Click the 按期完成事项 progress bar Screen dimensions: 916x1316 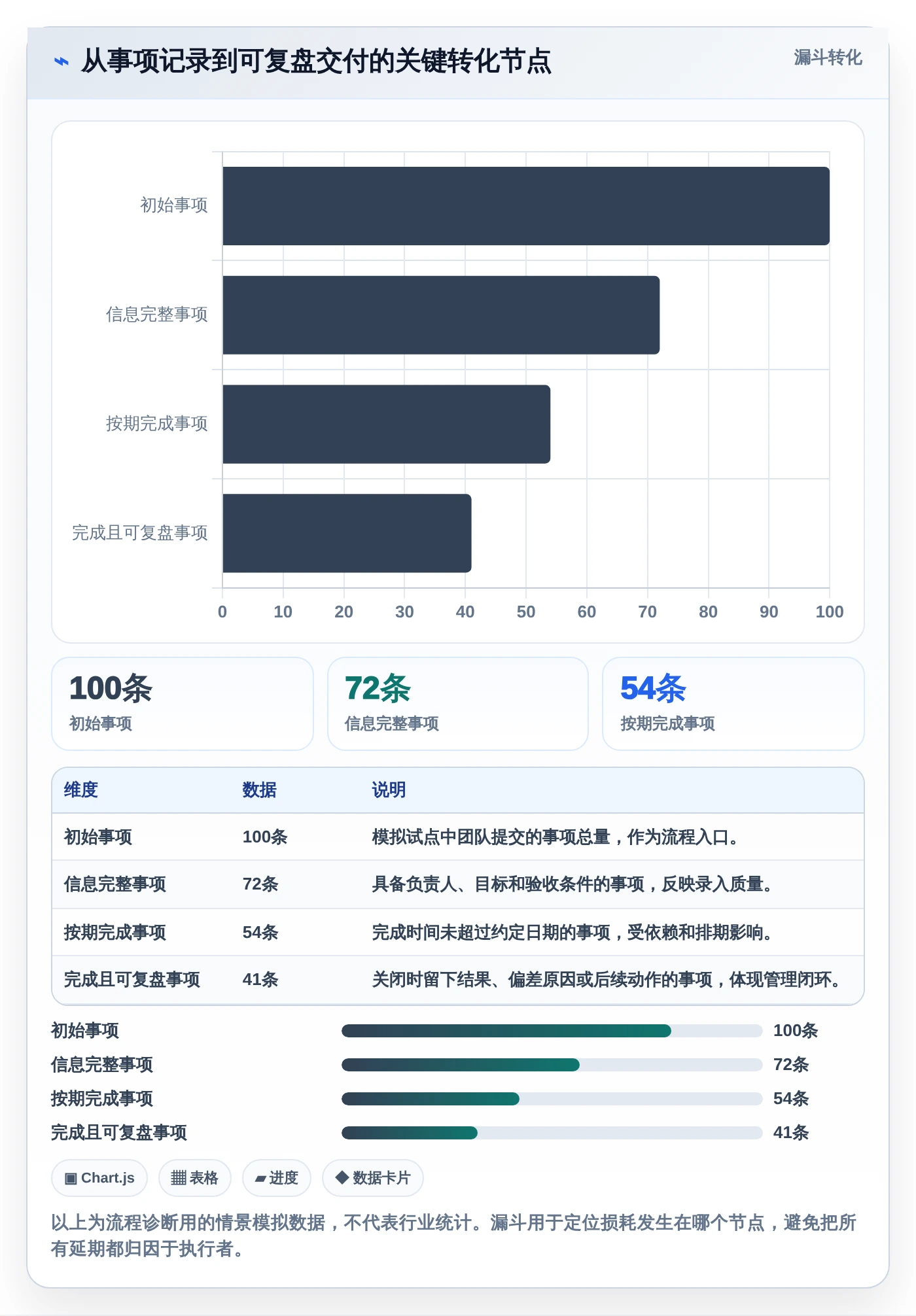[552, 1099]
